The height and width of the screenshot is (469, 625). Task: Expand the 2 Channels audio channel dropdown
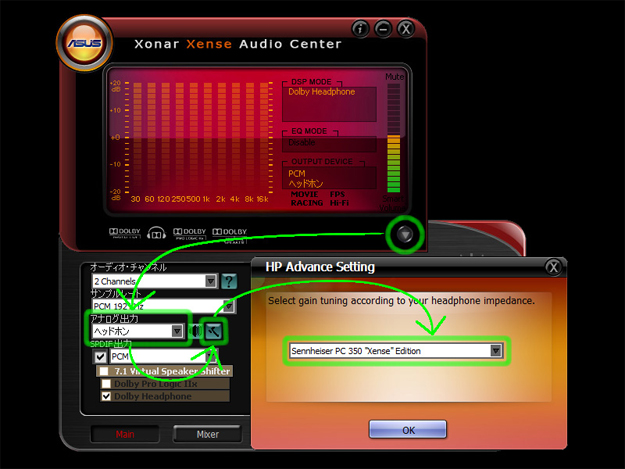click(x=211, y=281)
